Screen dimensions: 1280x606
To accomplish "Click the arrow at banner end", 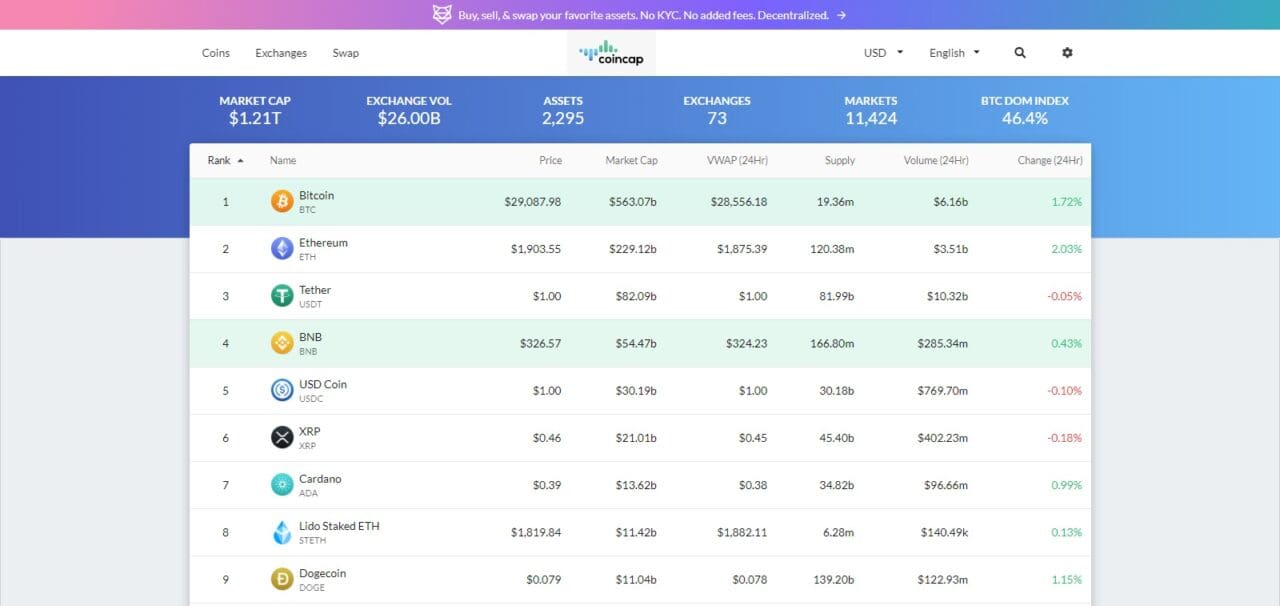I will [842, 15].
